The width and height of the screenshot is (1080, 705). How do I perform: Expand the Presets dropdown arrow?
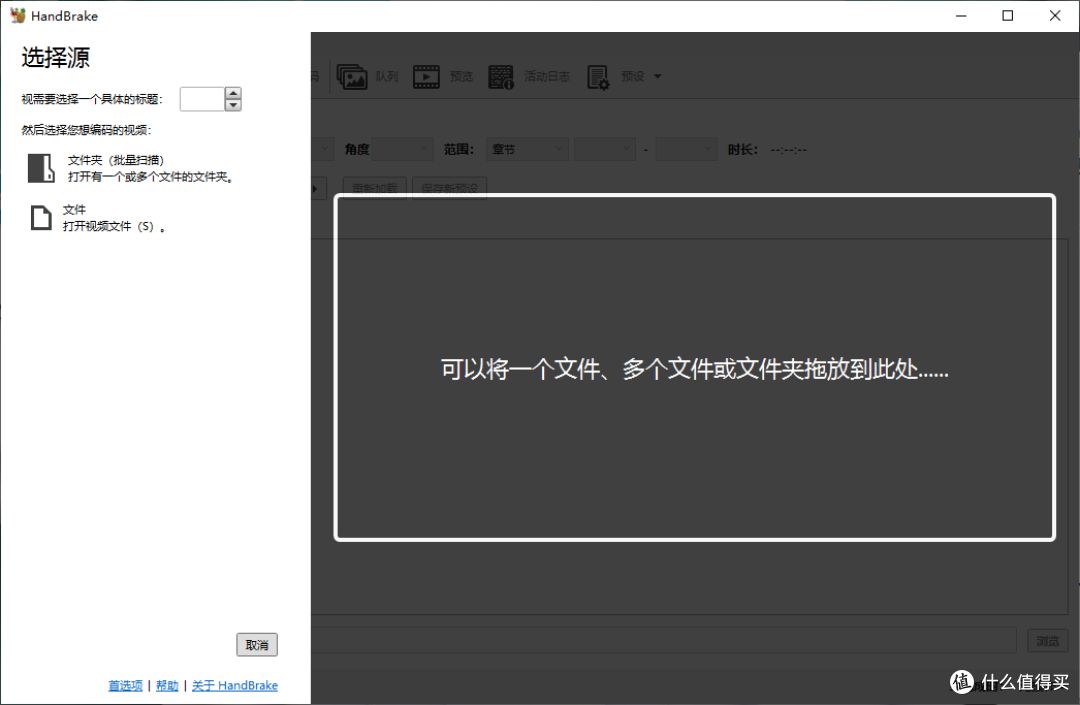pyautogui.click(x=658, y=76)
